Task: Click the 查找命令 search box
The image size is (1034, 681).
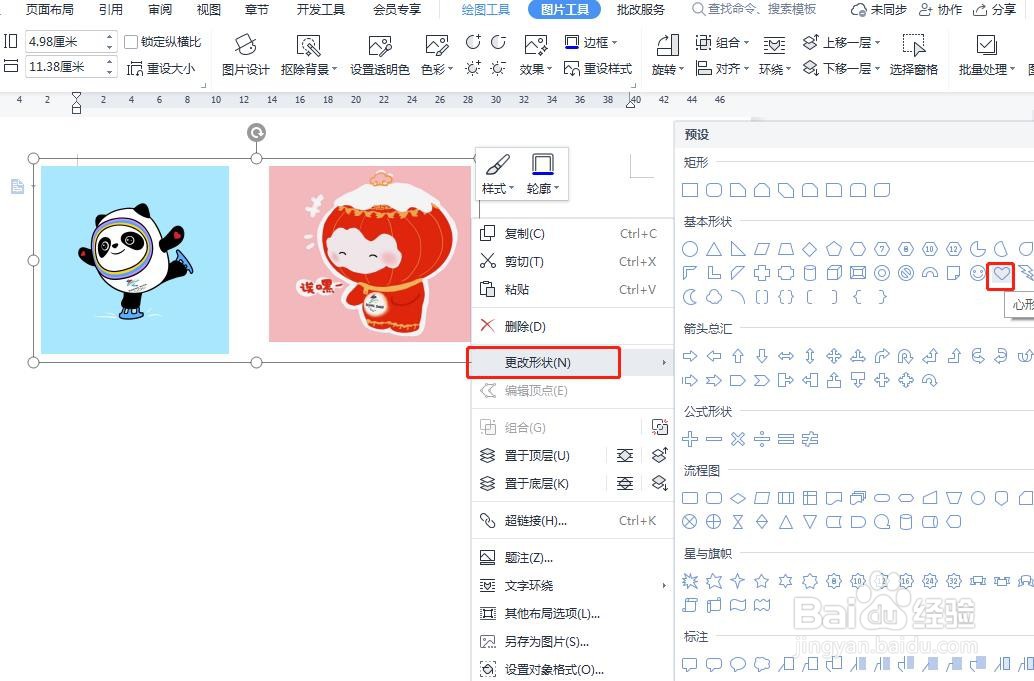Action: (x=754, y=10)
